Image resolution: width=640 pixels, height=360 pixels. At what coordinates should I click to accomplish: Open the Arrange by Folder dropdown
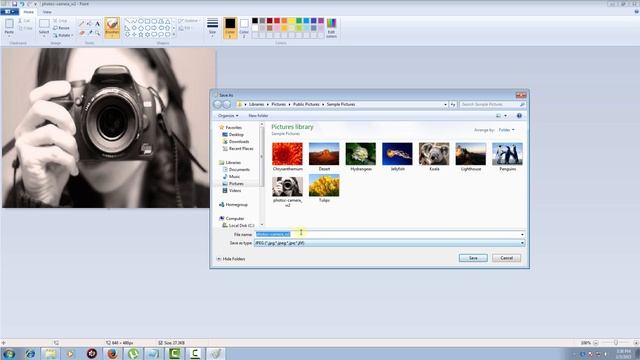507,130
